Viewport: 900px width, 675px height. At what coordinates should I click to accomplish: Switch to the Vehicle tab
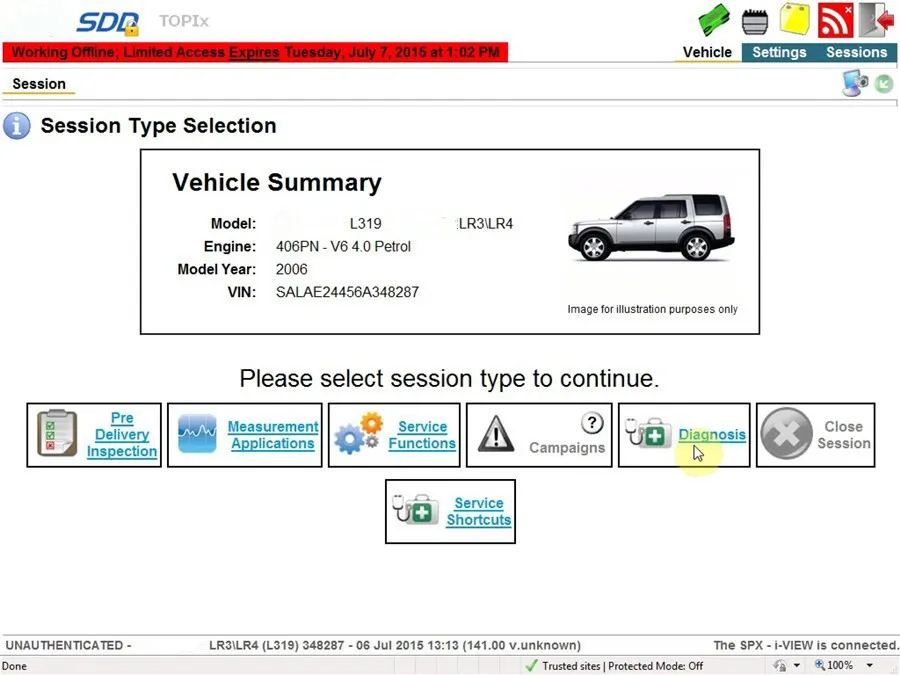(x=707, y=52)
